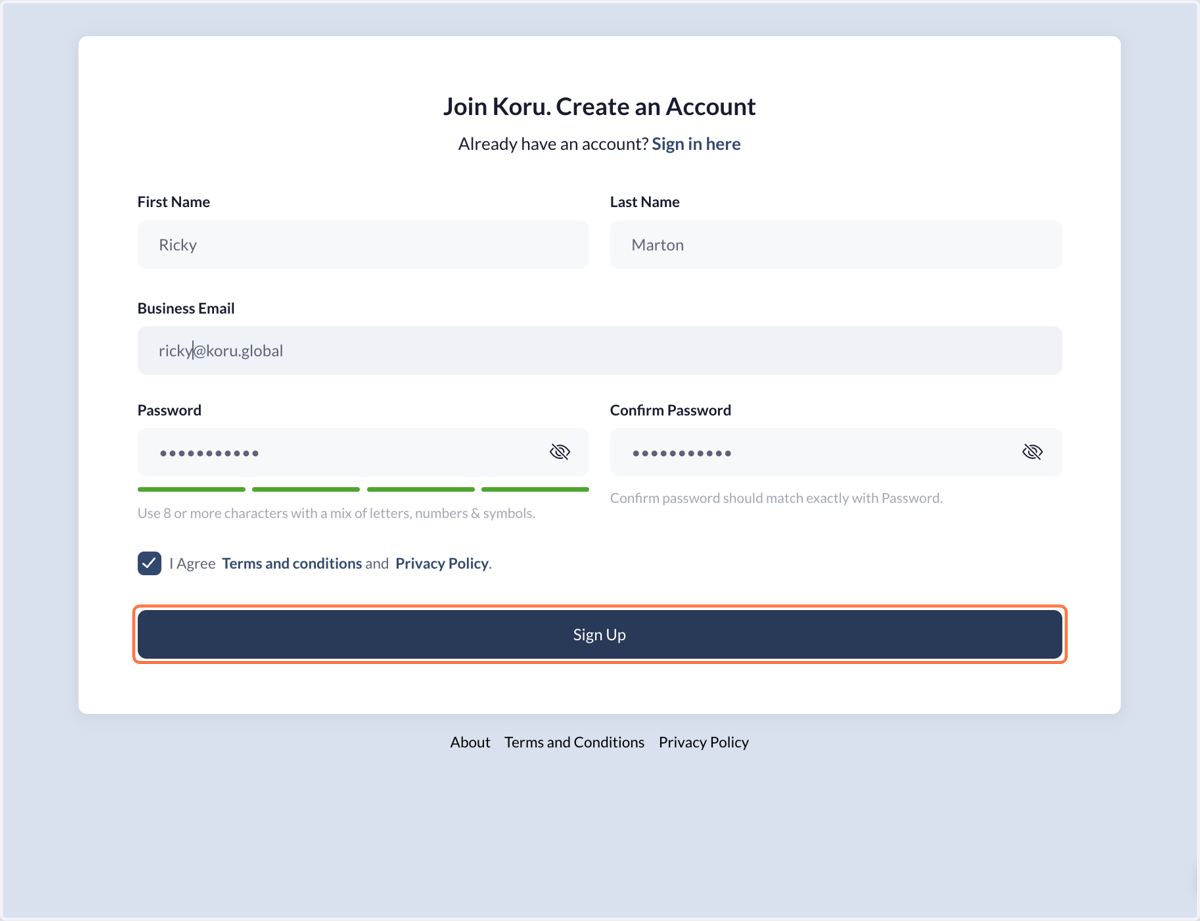The width and height of the screenshot is (1200, 921).
Task: Open the Terms and Conditions footer link
Action: tap(574, 742)
